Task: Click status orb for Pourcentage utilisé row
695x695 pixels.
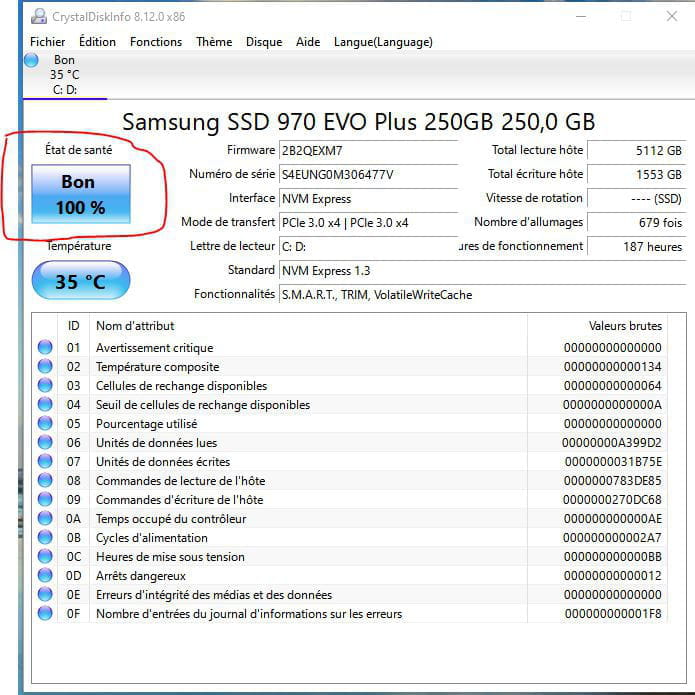Action: pos(45,423)
